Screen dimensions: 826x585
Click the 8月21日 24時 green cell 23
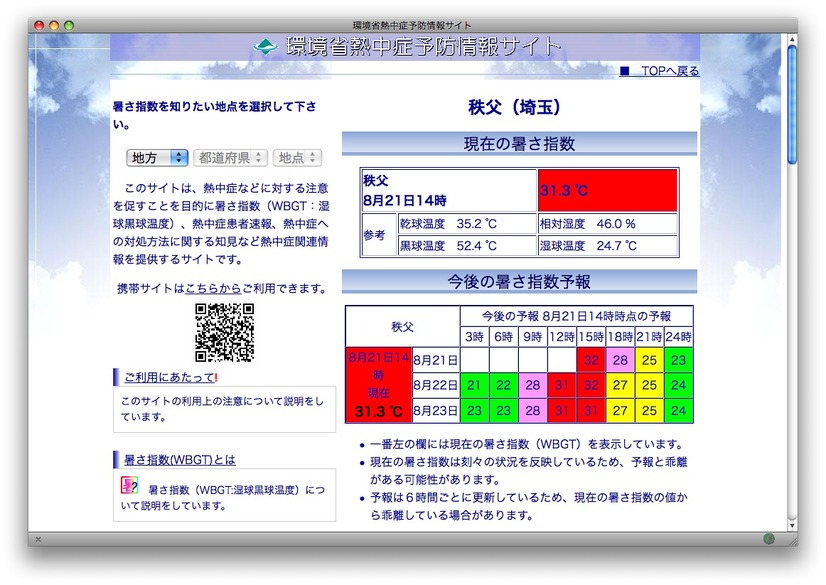coord(678,360)
